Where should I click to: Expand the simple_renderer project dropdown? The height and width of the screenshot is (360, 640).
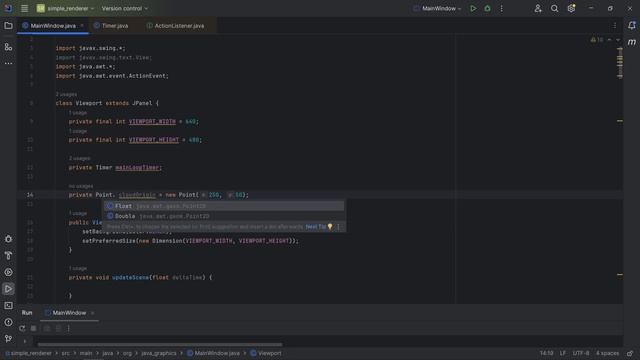[66, 8]
